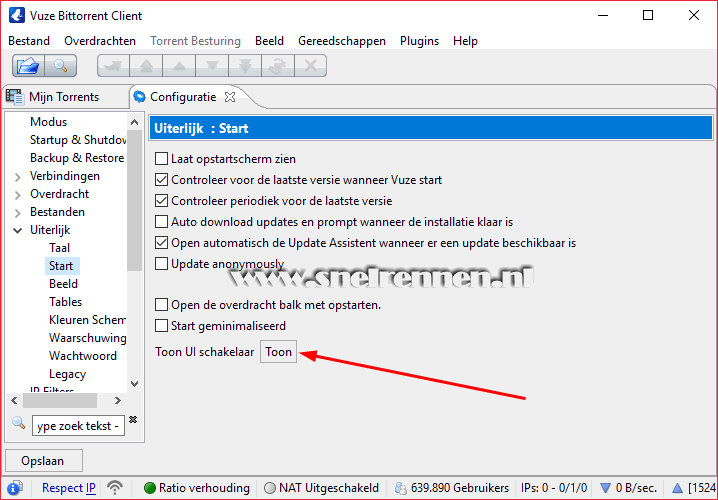Click the download speed arrow icon
Image resolution: width=718 pixels, height=500 pixels.
tap(605, 488)
